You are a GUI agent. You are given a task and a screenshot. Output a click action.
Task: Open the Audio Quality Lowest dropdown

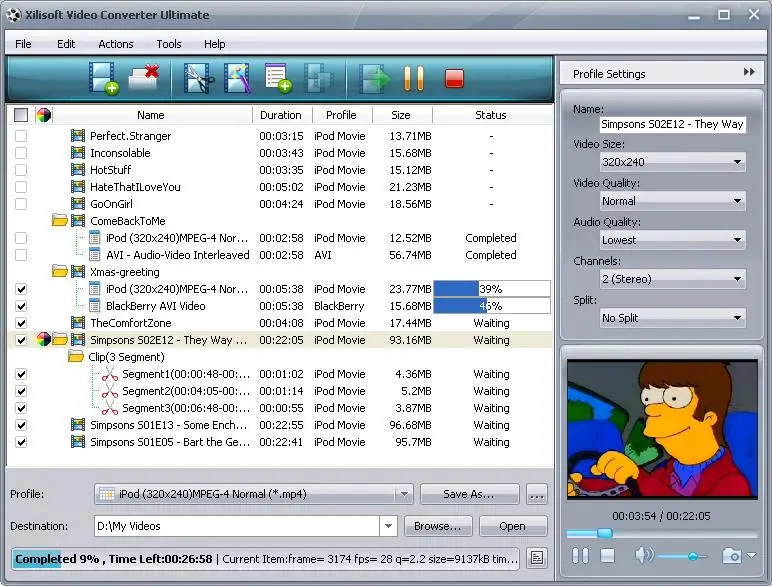[673, 240]
